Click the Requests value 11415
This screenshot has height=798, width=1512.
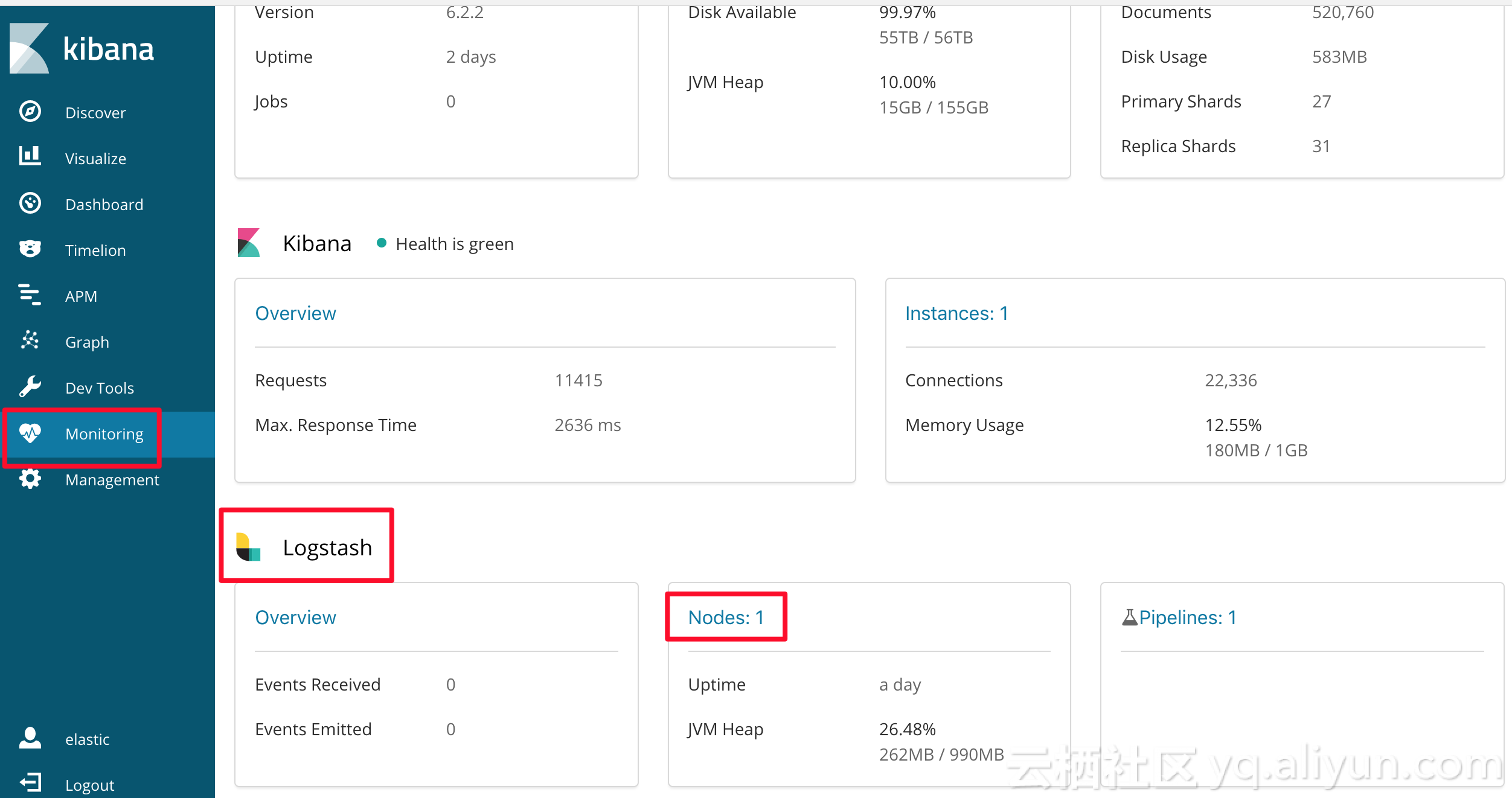[578, 380]
